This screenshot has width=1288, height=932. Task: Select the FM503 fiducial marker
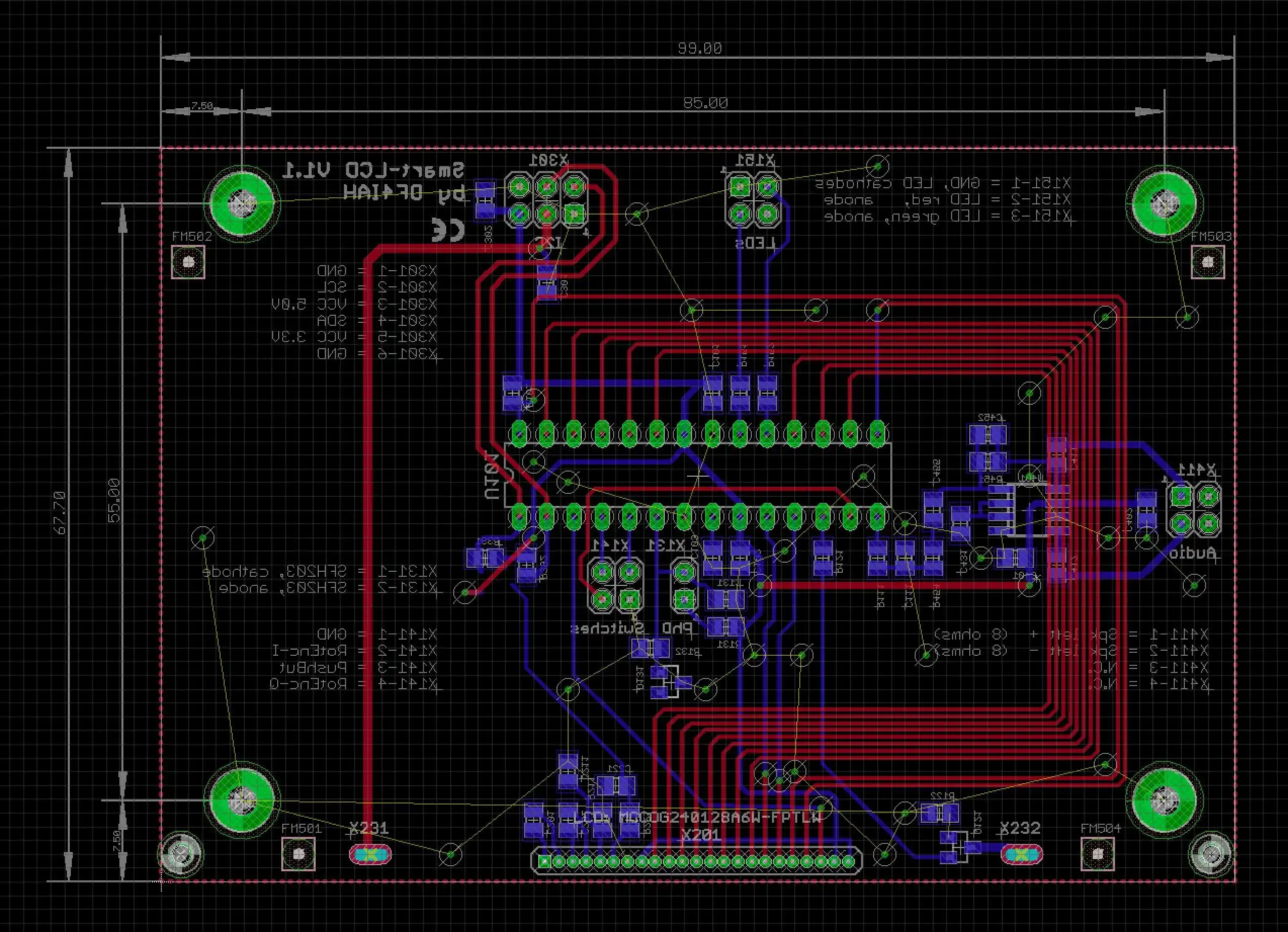1207,262
